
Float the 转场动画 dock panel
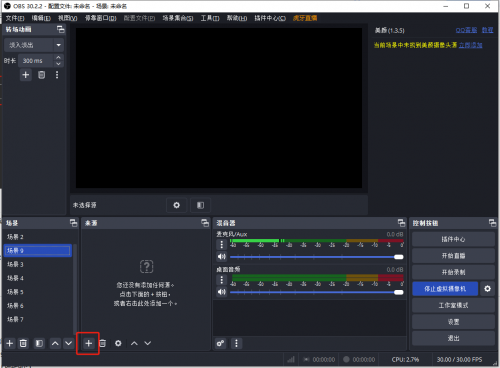[x=61, y=29]
